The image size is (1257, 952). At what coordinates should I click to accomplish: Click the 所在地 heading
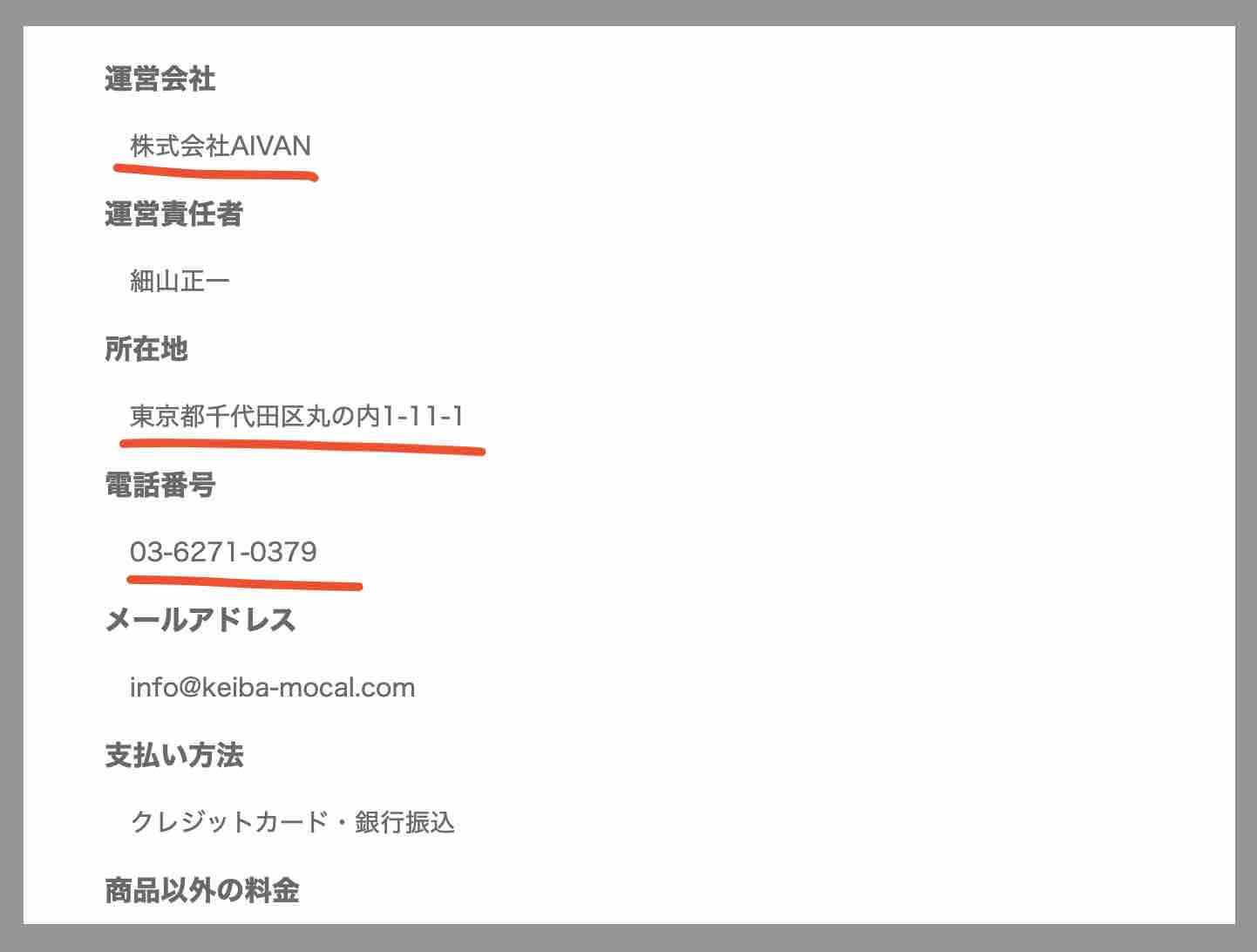146,350
